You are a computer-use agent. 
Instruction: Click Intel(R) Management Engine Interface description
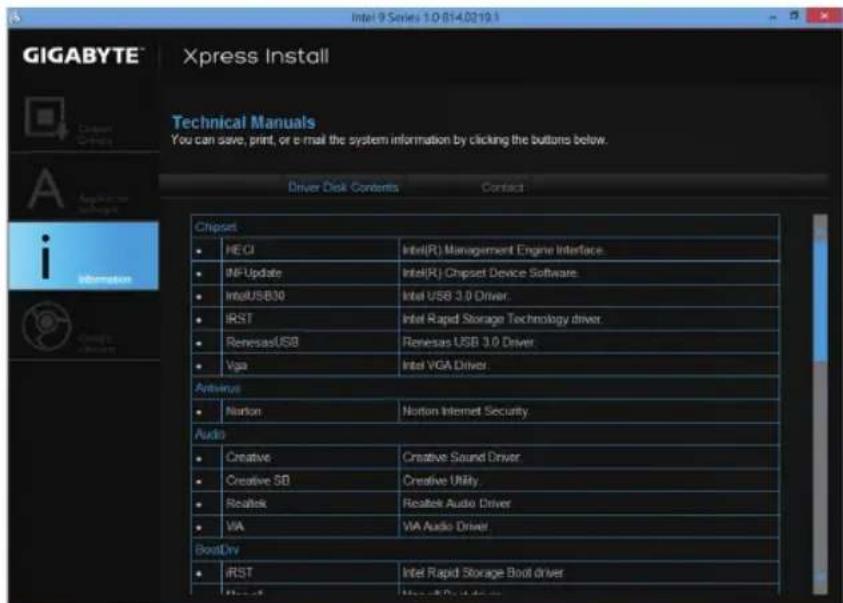point(503,250)
